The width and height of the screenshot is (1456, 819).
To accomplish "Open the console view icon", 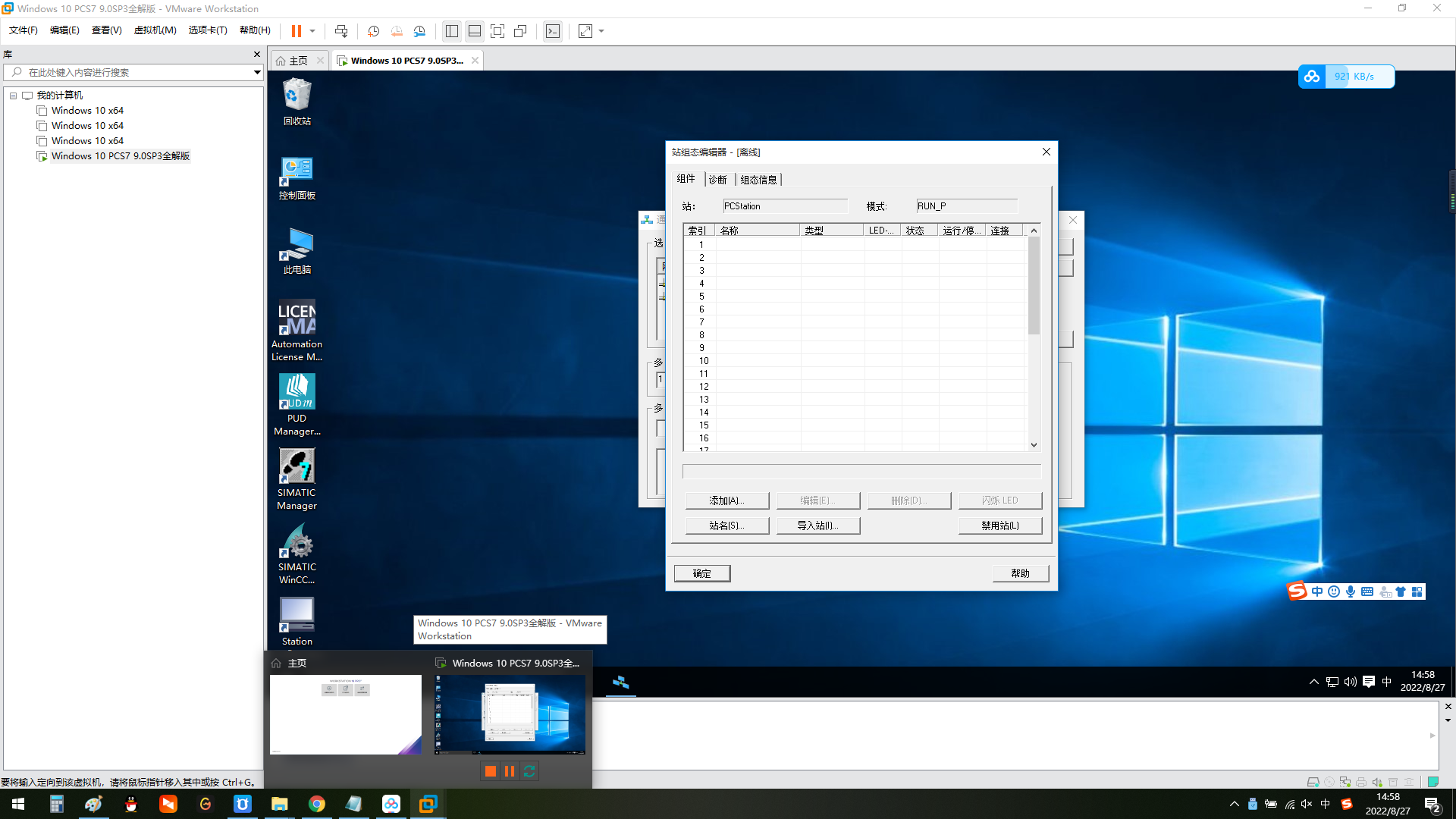I will (x=553, y=31).
